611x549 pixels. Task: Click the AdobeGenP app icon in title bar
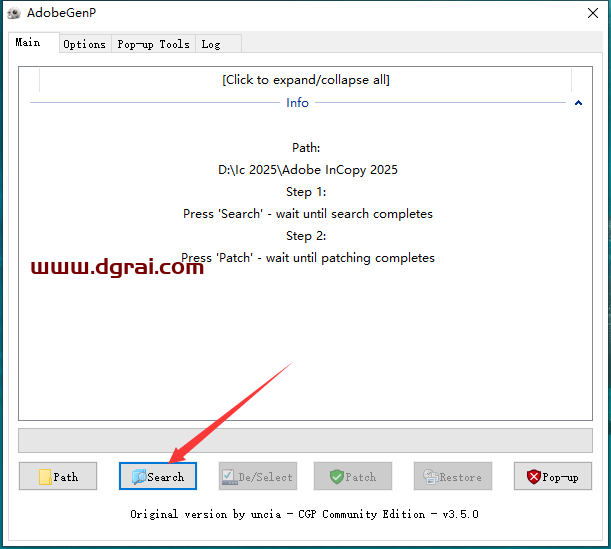pos(14,13)
